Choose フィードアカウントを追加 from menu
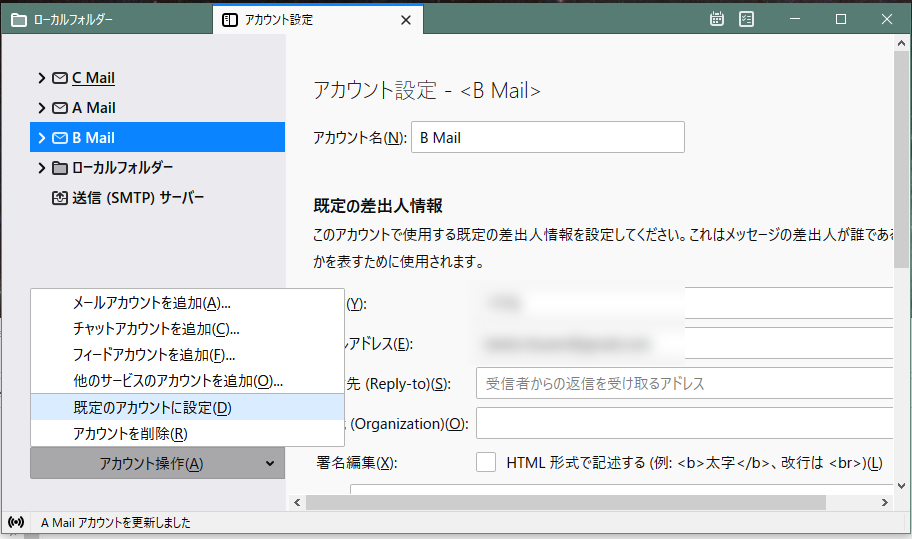Screen dimensions: 912x539 pos(187,355)
